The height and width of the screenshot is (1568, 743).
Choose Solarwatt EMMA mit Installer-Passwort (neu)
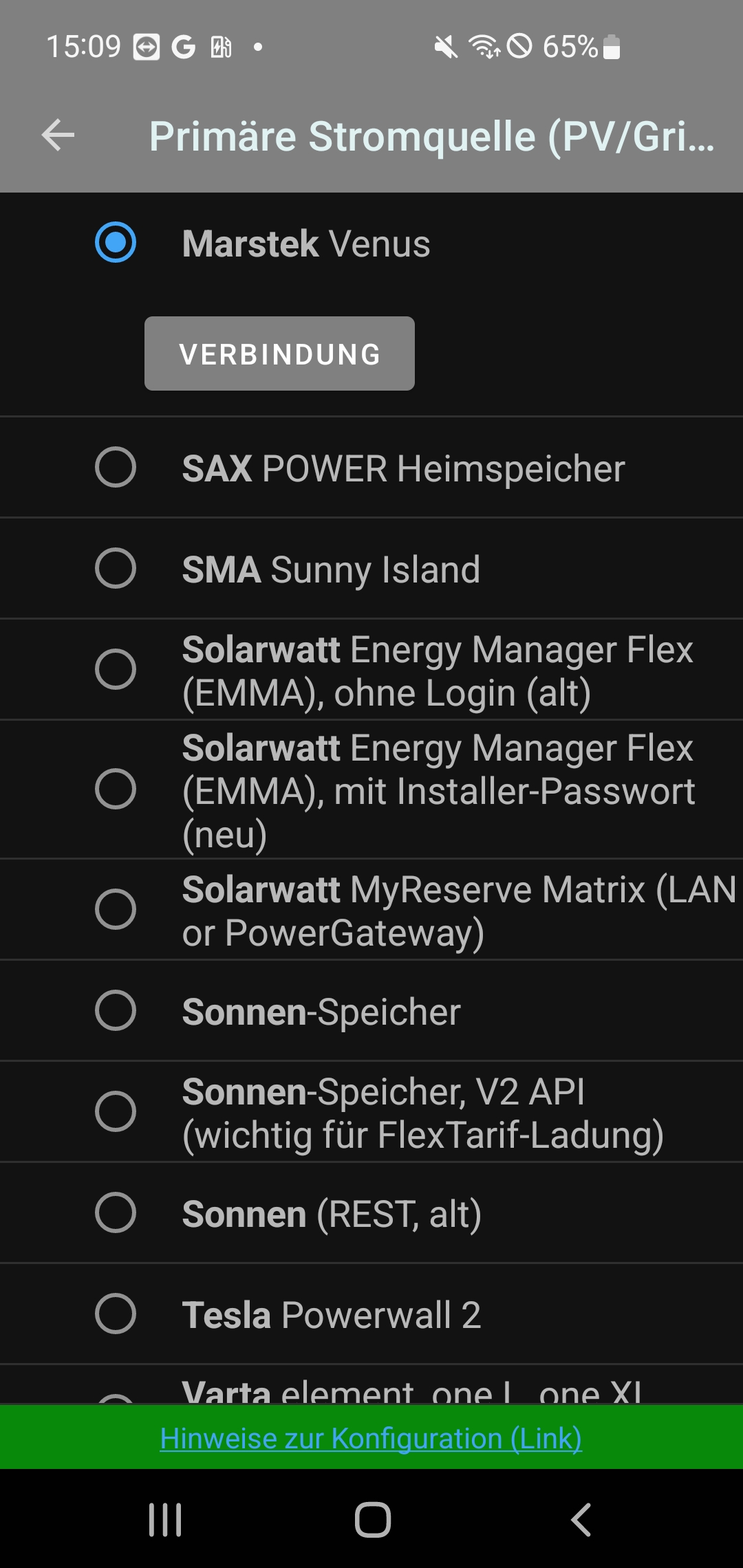116,790
